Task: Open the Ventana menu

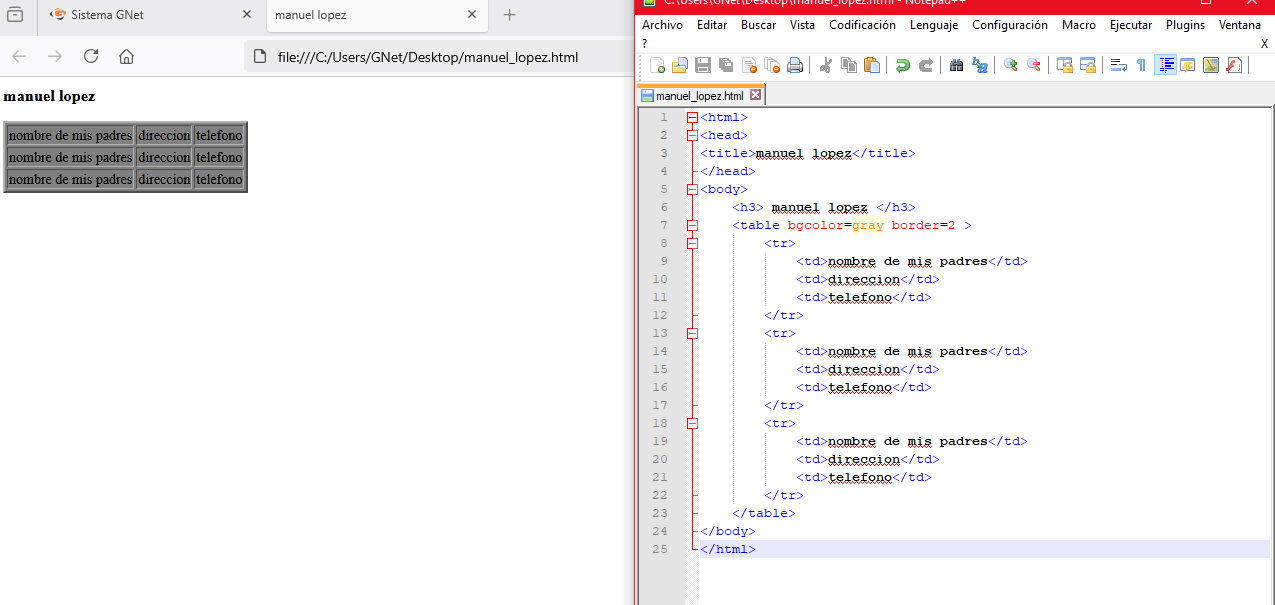Action: tap(1240, 25)
